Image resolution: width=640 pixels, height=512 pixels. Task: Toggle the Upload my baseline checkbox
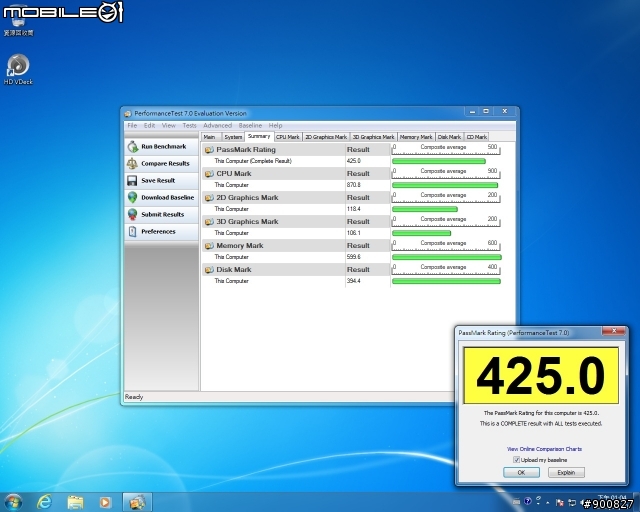point(516,460)
